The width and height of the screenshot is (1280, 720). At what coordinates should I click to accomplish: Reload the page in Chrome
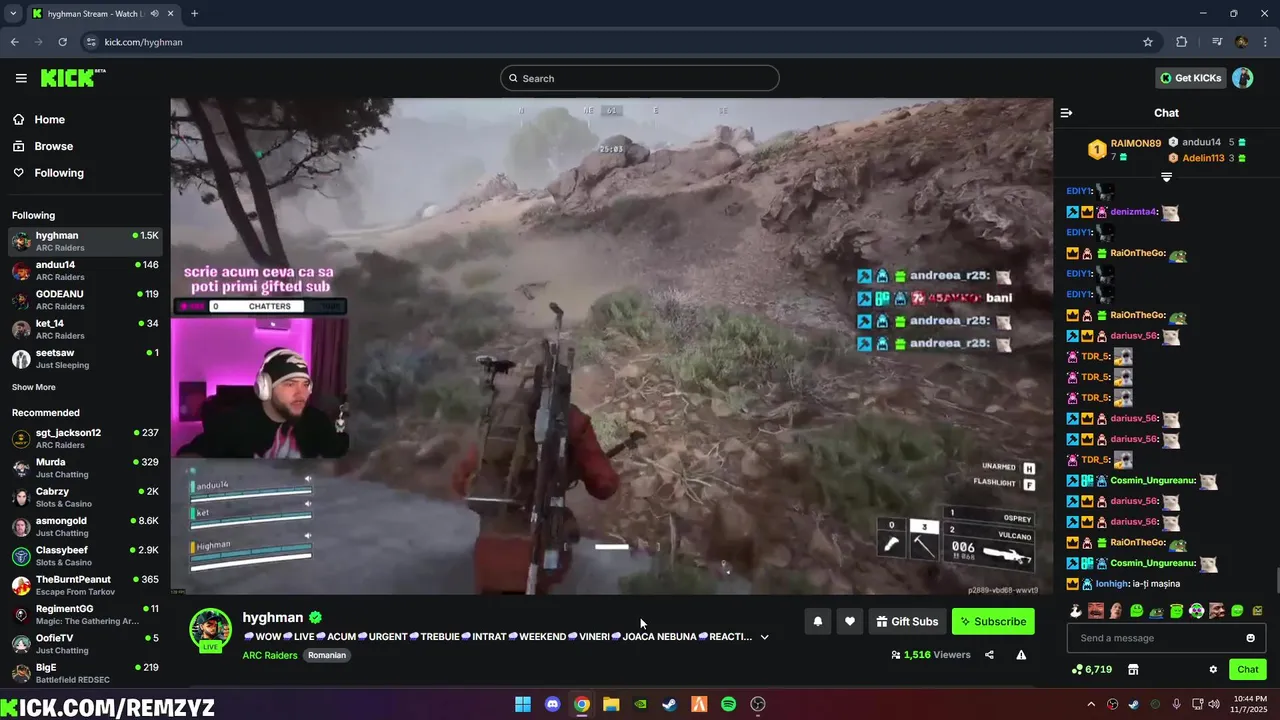(62, 42)
